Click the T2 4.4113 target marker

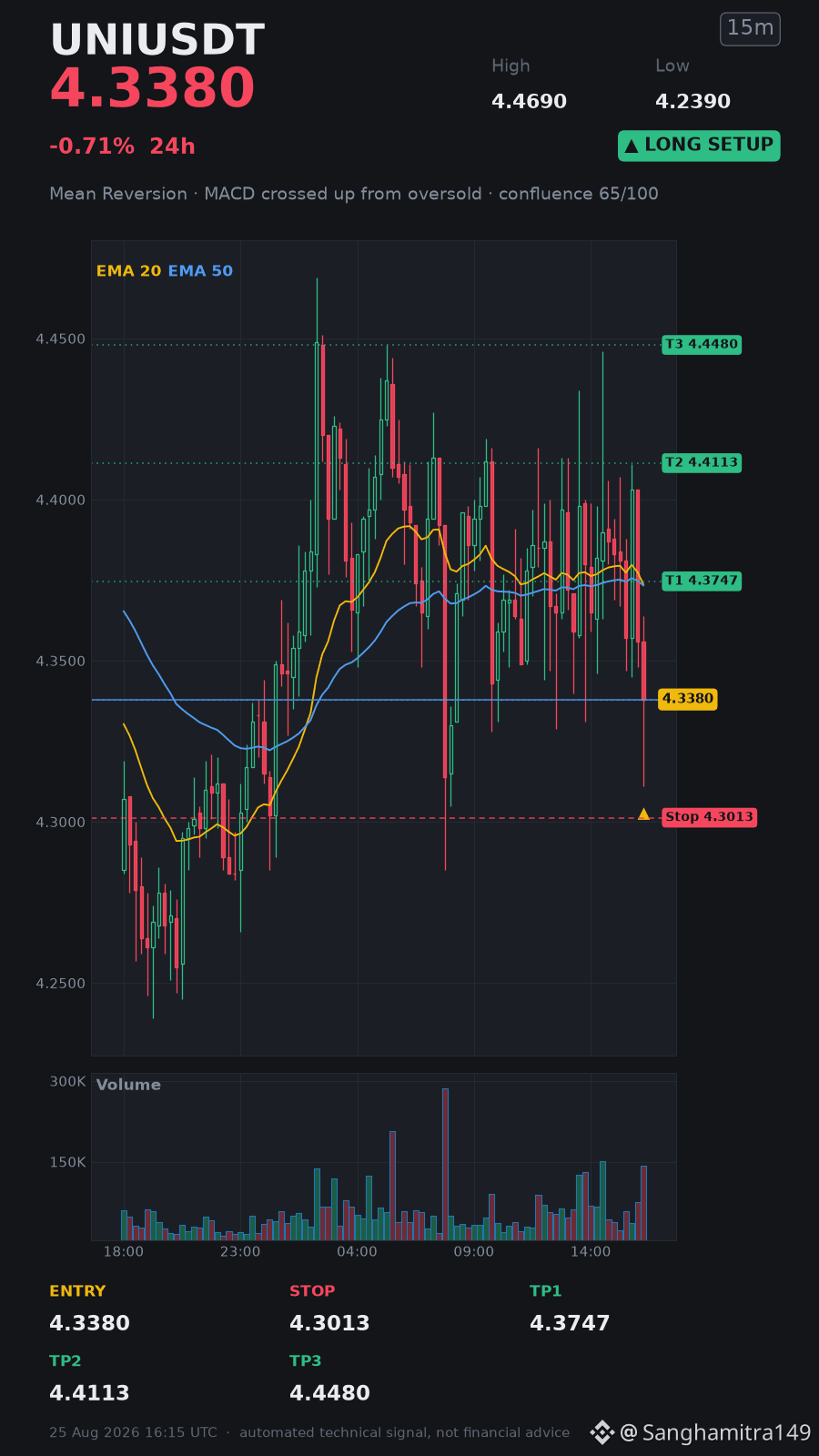(x=702, y=462)
